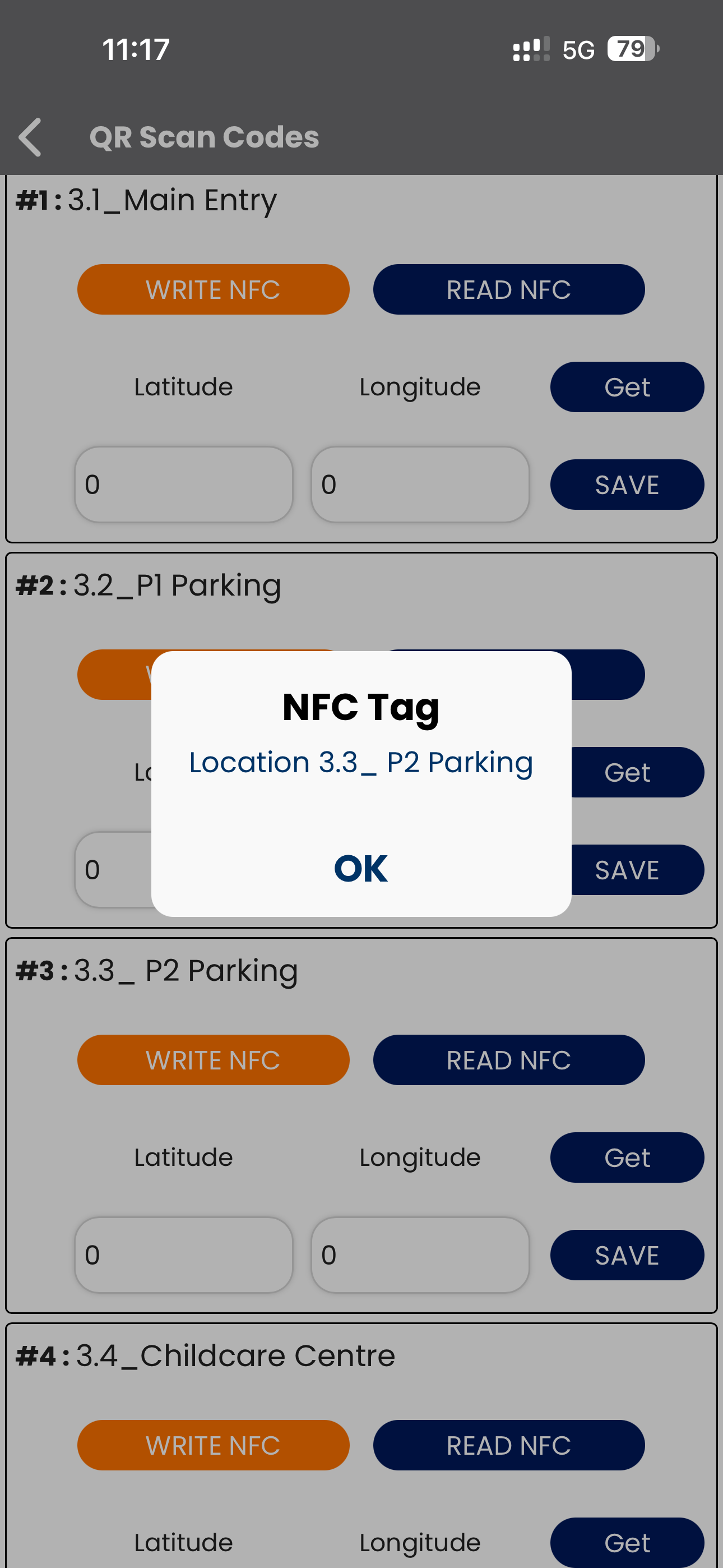
Task: Focus Main Entry longitude field
Action: [x=420, y=485]
